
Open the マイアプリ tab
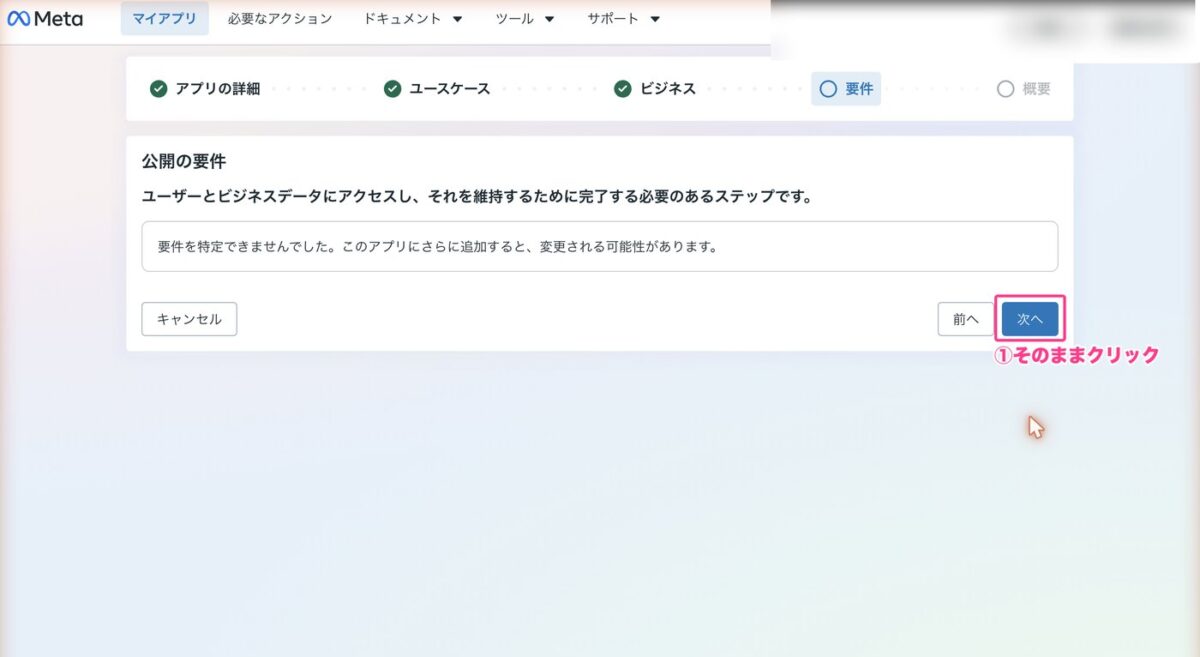[x=165, y=19]
